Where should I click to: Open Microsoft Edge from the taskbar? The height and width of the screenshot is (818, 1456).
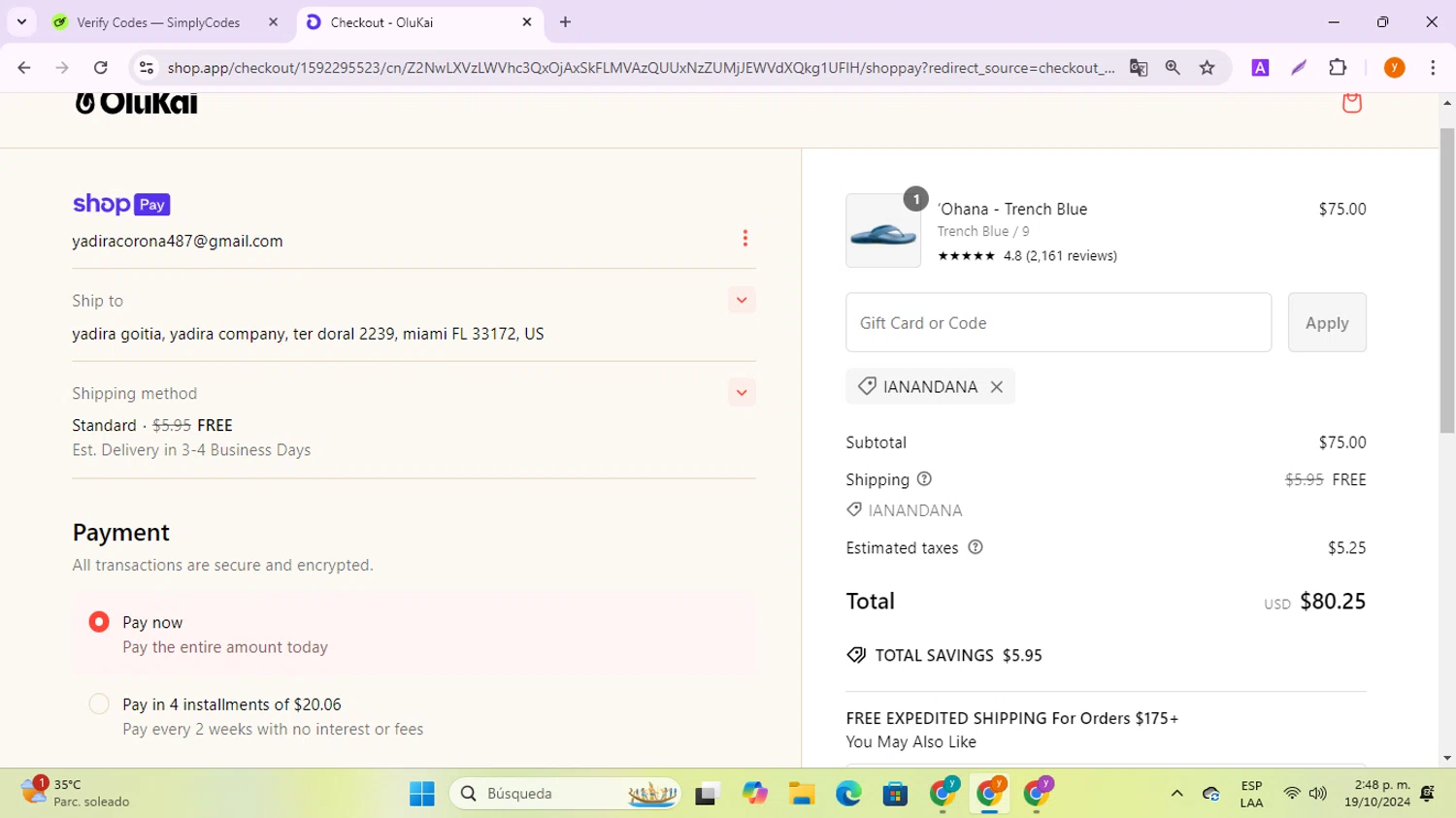848,794
